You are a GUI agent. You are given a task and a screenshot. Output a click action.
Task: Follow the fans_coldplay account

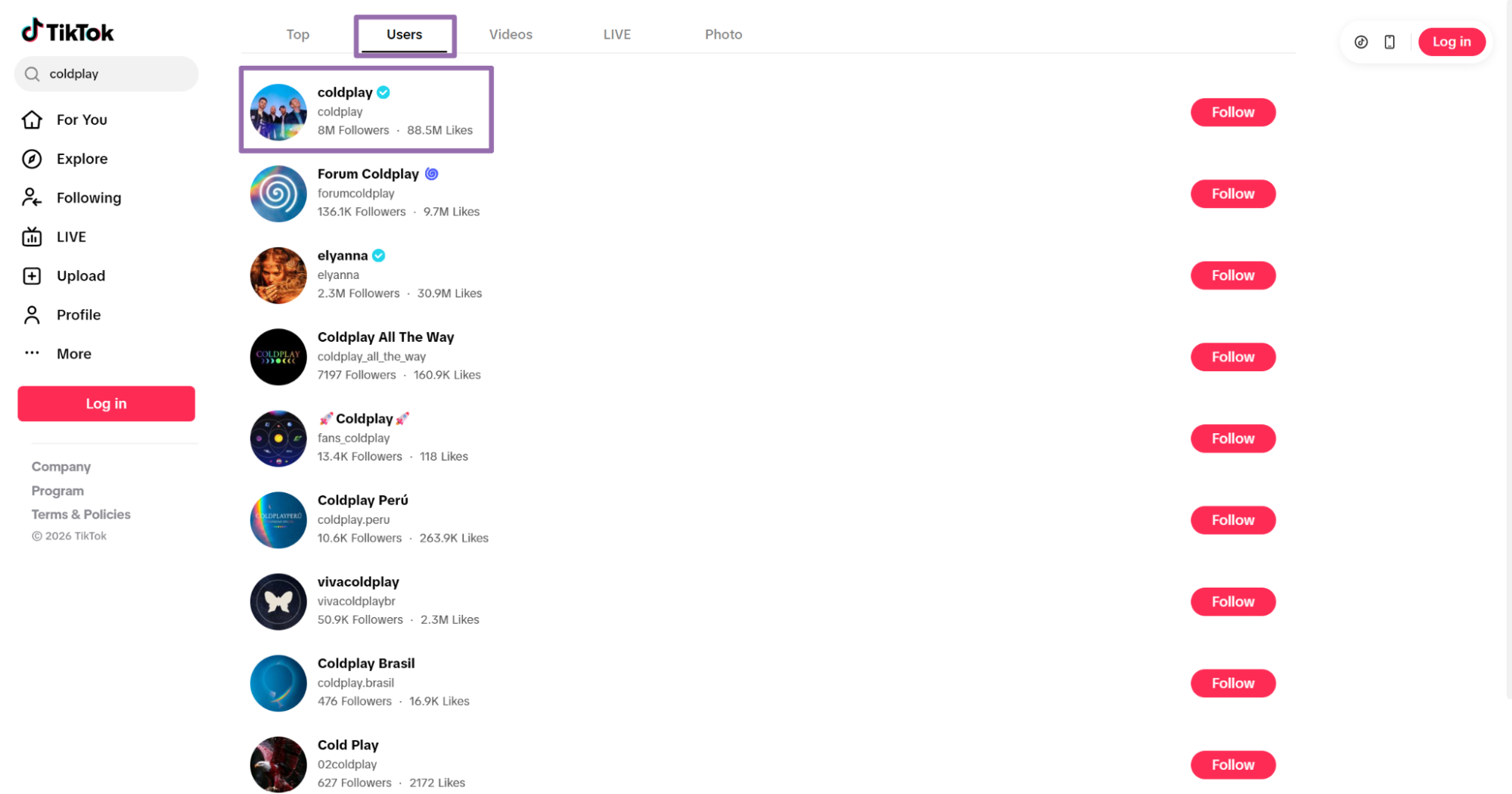coord(1233,439)
